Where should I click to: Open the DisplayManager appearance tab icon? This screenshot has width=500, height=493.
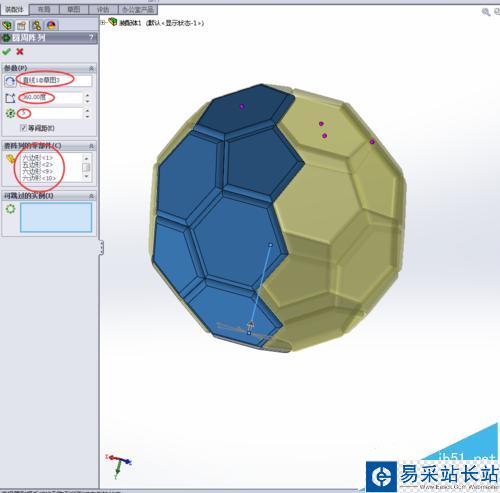(51, 25)
